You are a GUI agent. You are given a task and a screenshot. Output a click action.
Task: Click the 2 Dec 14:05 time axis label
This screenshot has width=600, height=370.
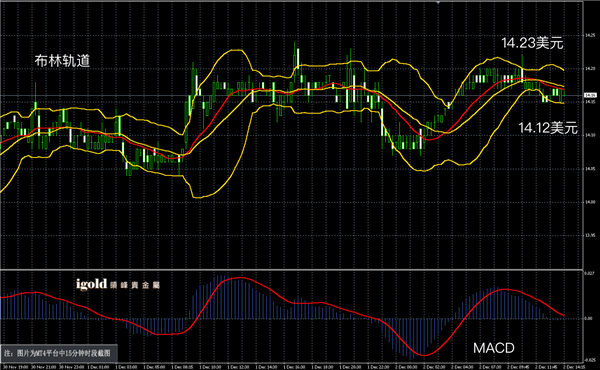574,367
